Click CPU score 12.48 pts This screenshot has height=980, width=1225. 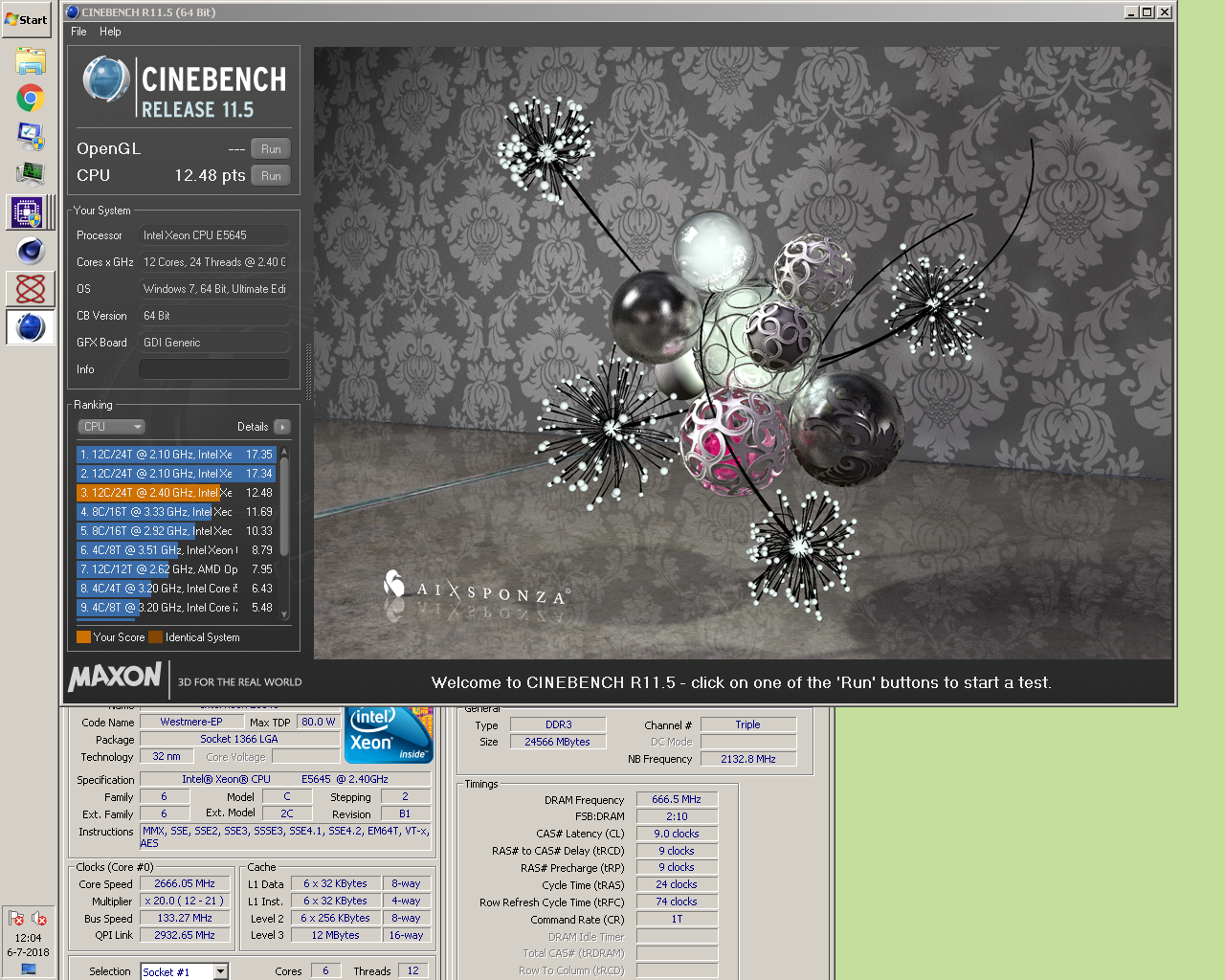click(210, 176)
